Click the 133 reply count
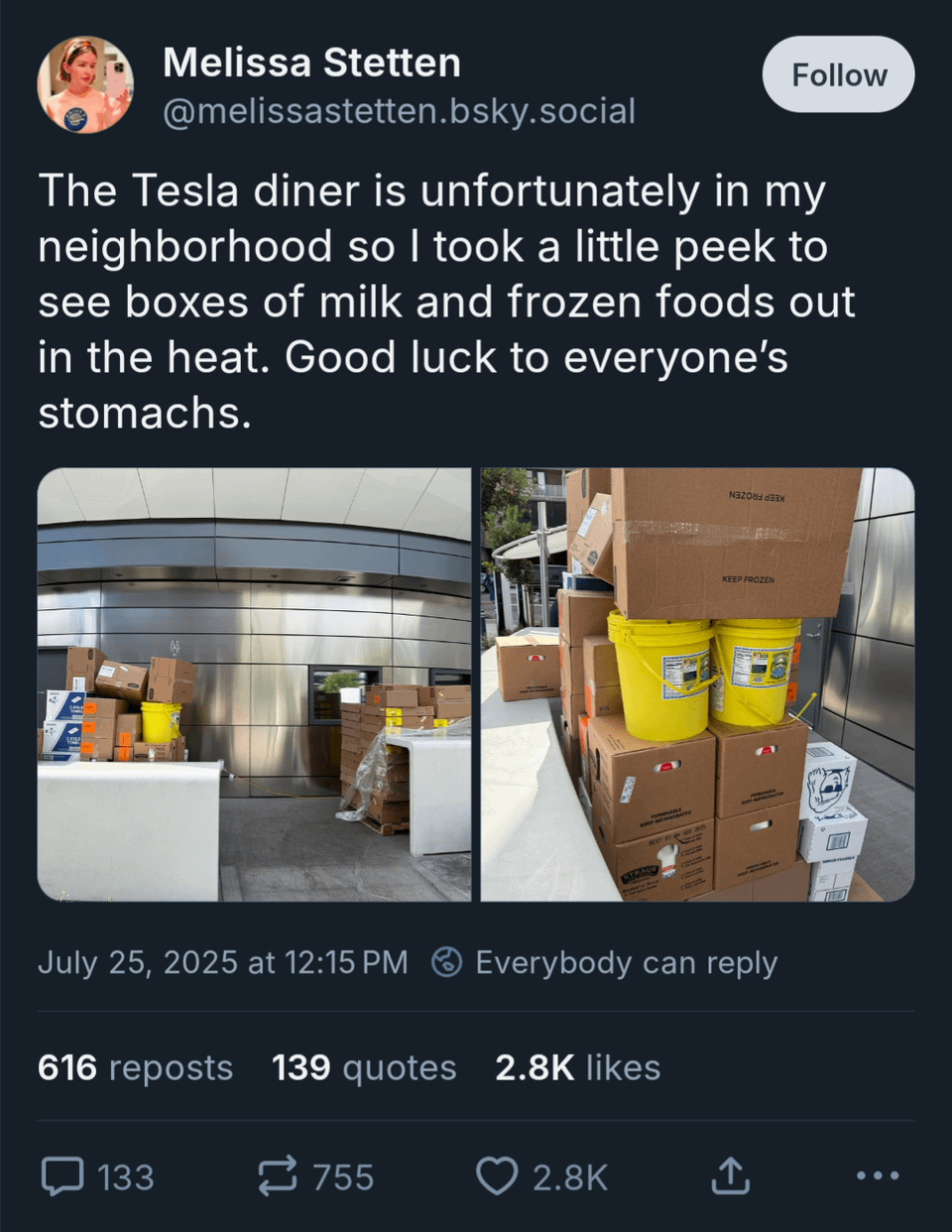 tap(126, 1177)
